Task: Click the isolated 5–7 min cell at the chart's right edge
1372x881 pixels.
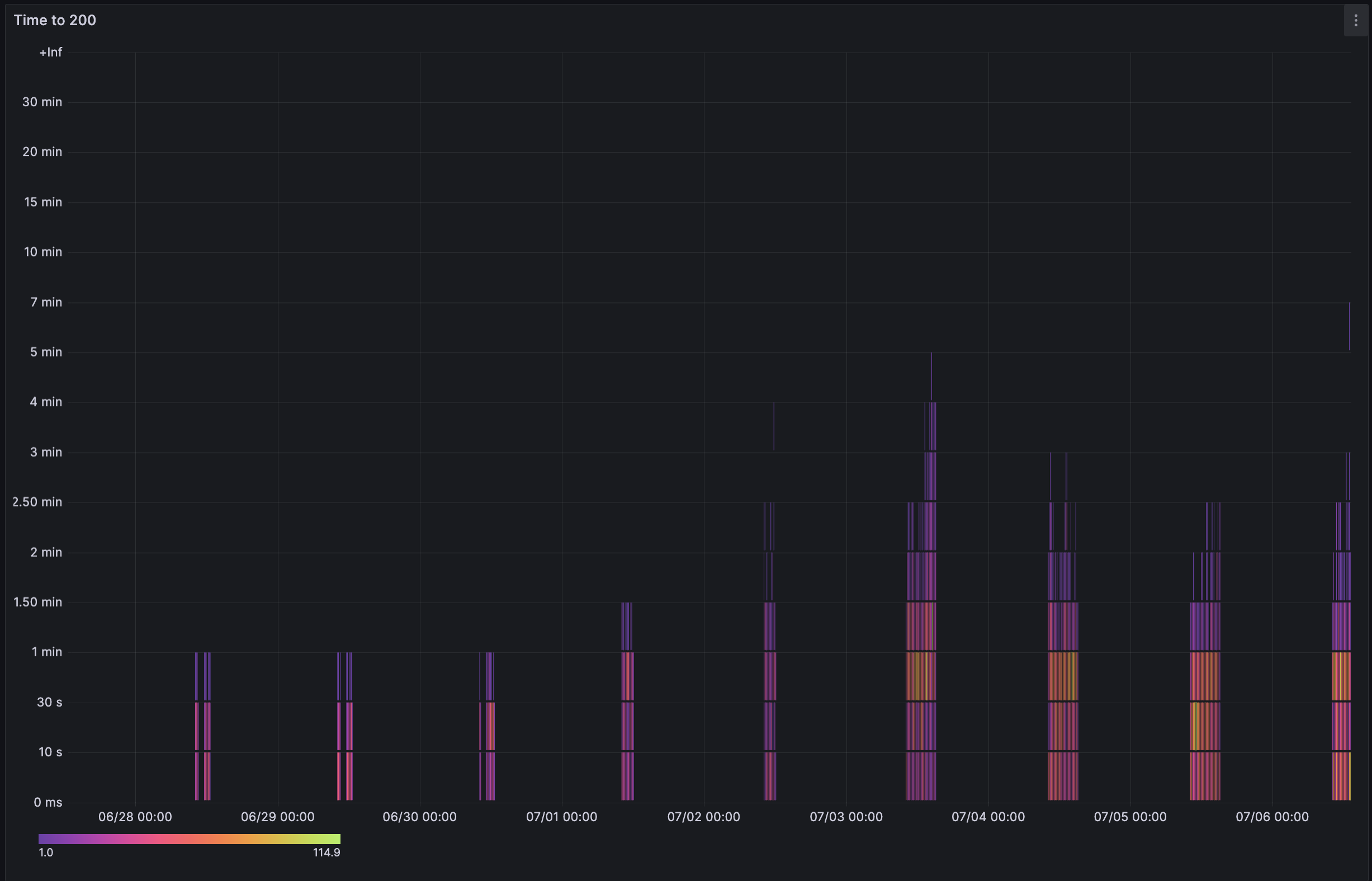Action: pyautogui.click(x=1349, y=326)
